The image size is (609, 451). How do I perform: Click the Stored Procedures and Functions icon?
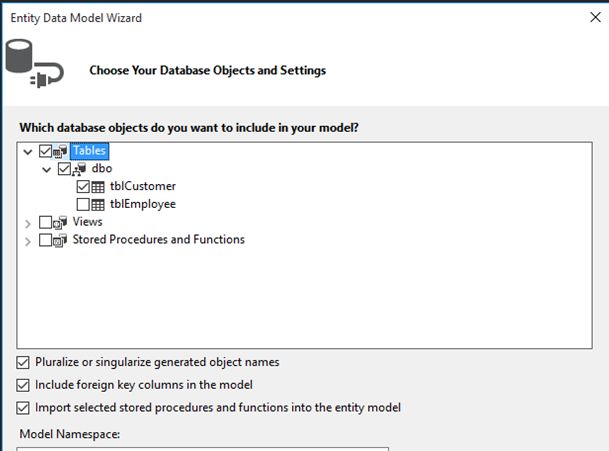pos(61,240)
